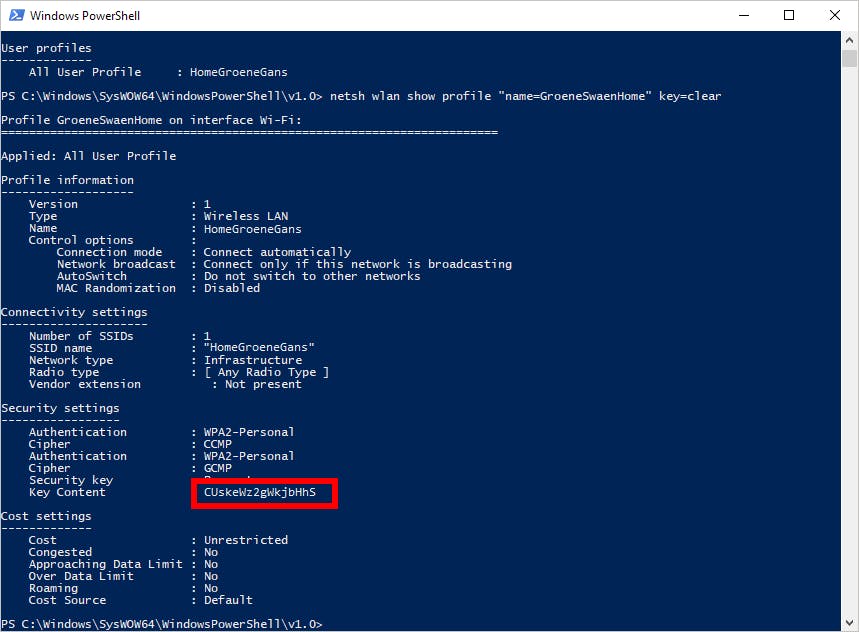The image size is (859, 632).
Task: Click the 'Congested' label
Action: tap(60, 552)
